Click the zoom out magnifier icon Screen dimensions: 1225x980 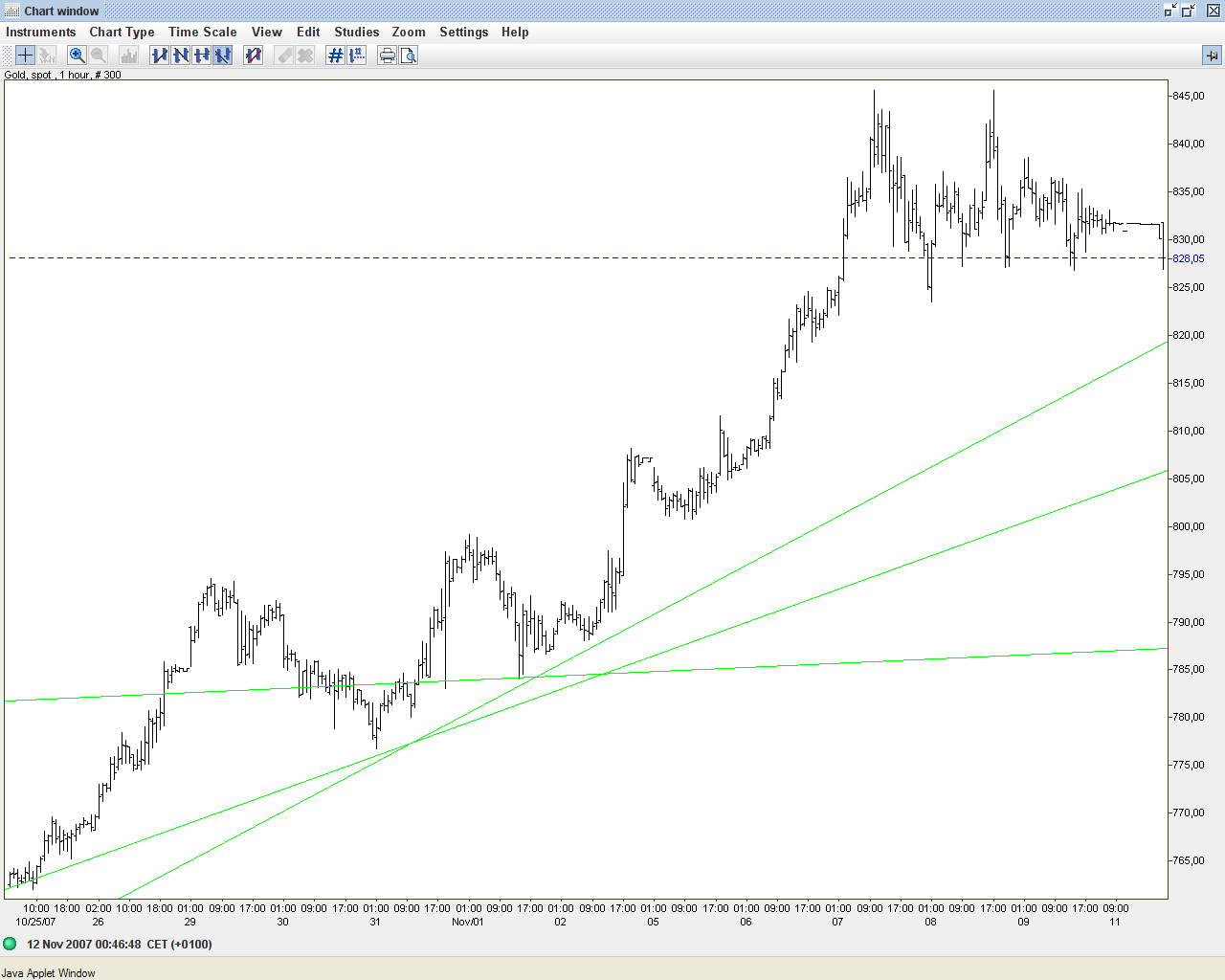(x=99, y=56)
